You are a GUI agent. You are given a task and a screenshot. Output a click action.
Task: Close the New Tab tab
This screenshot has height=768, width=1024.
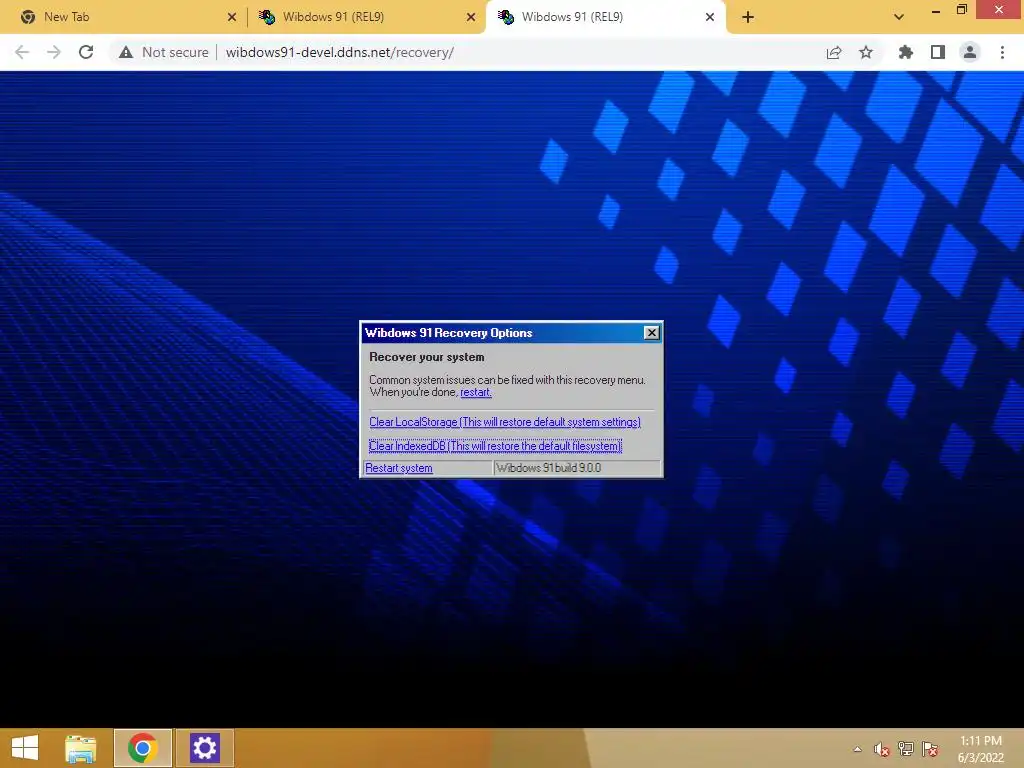232,17
